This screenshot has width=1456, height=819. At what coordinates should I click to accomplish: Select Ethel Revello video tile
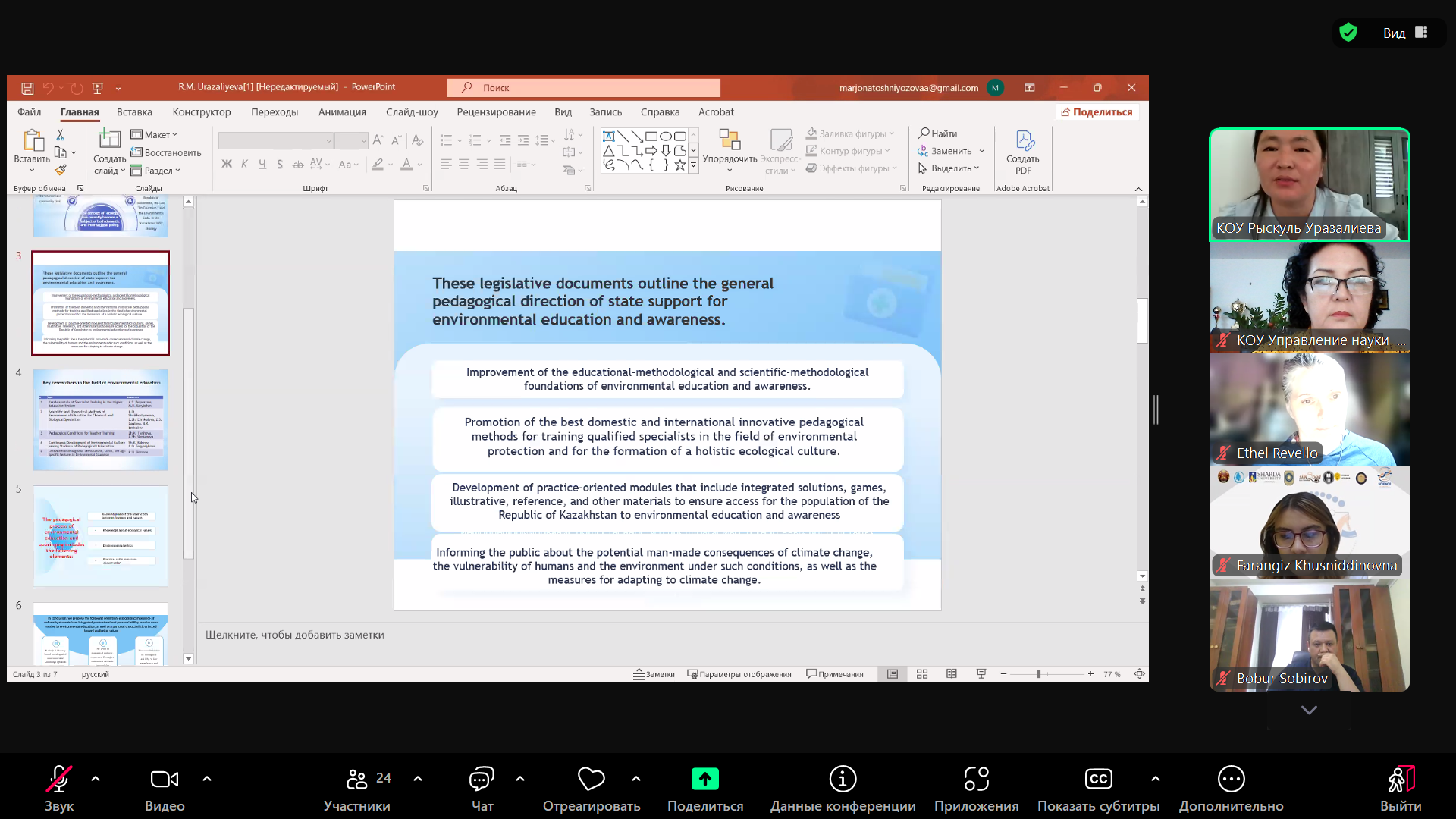coord(1310,409)
